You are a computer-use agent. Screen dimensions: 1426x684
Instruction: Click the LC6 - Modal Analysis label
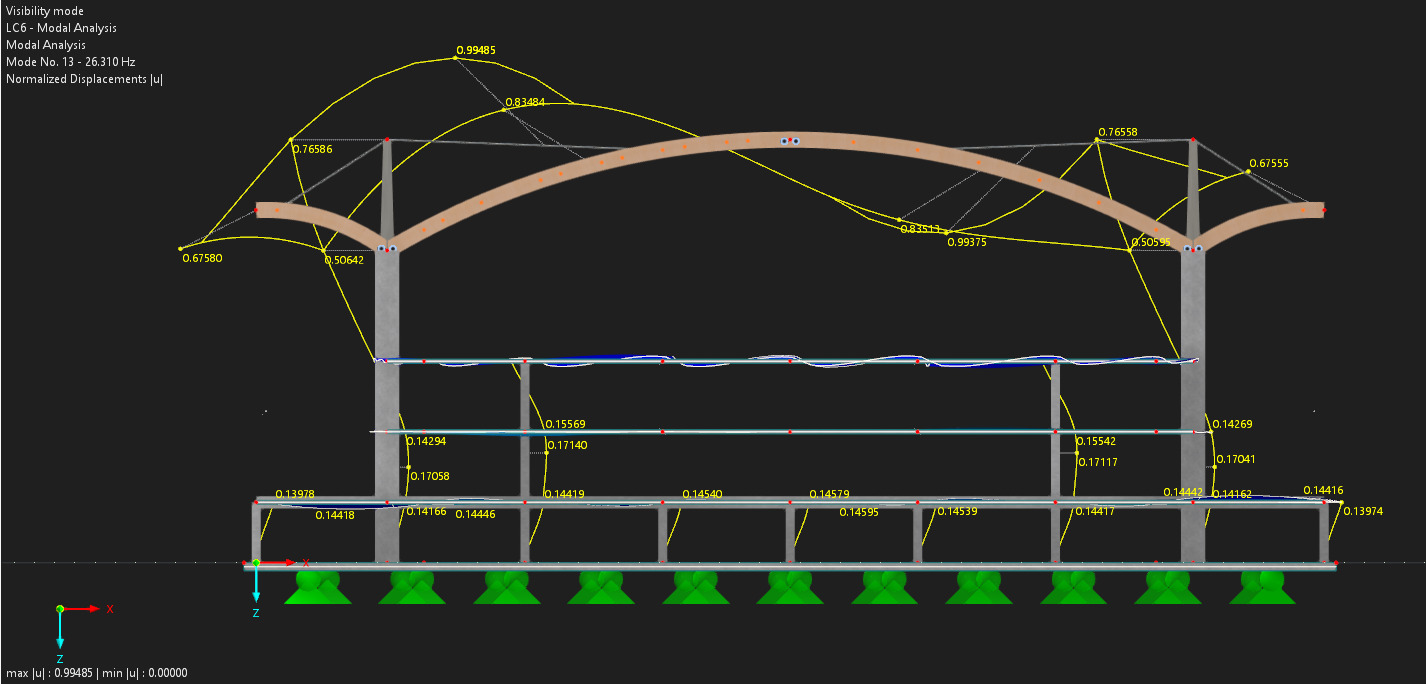point(61,28)
